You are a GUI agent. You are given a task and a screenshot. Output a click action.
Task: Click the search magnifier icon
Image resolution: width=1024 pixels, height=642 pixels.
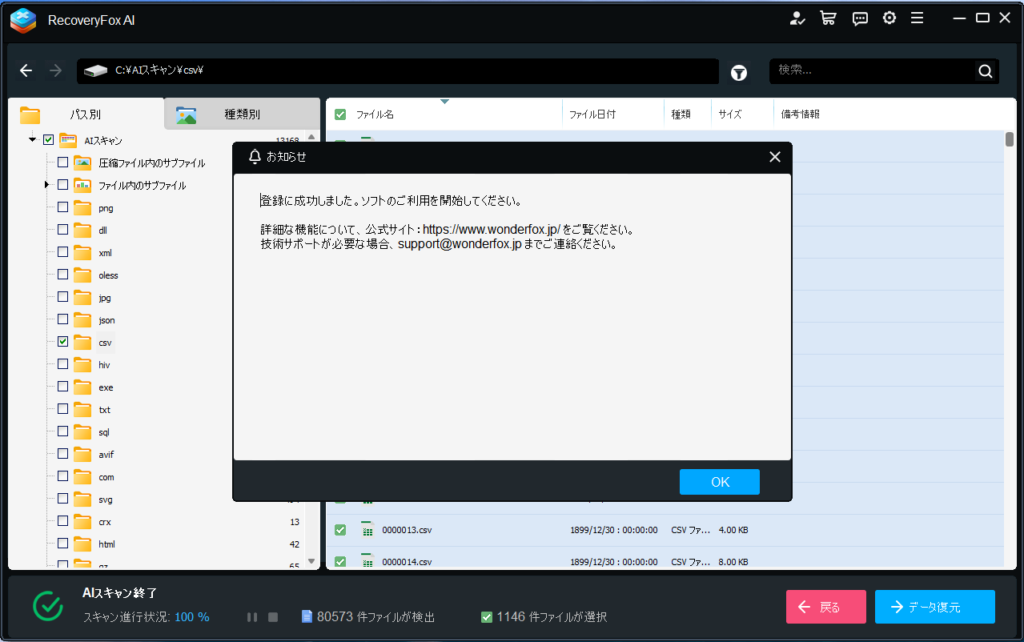point(985,71)
